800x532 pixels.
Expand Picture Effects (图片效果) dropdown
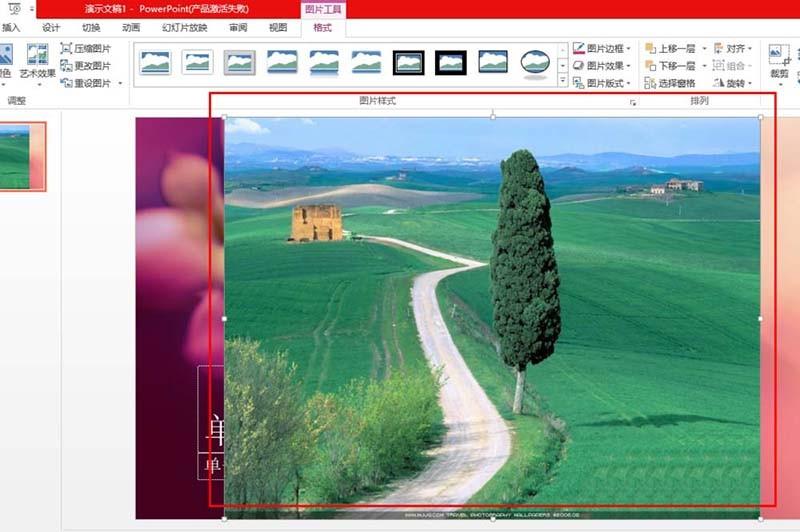pyautogui.click(x=603, y=66)
